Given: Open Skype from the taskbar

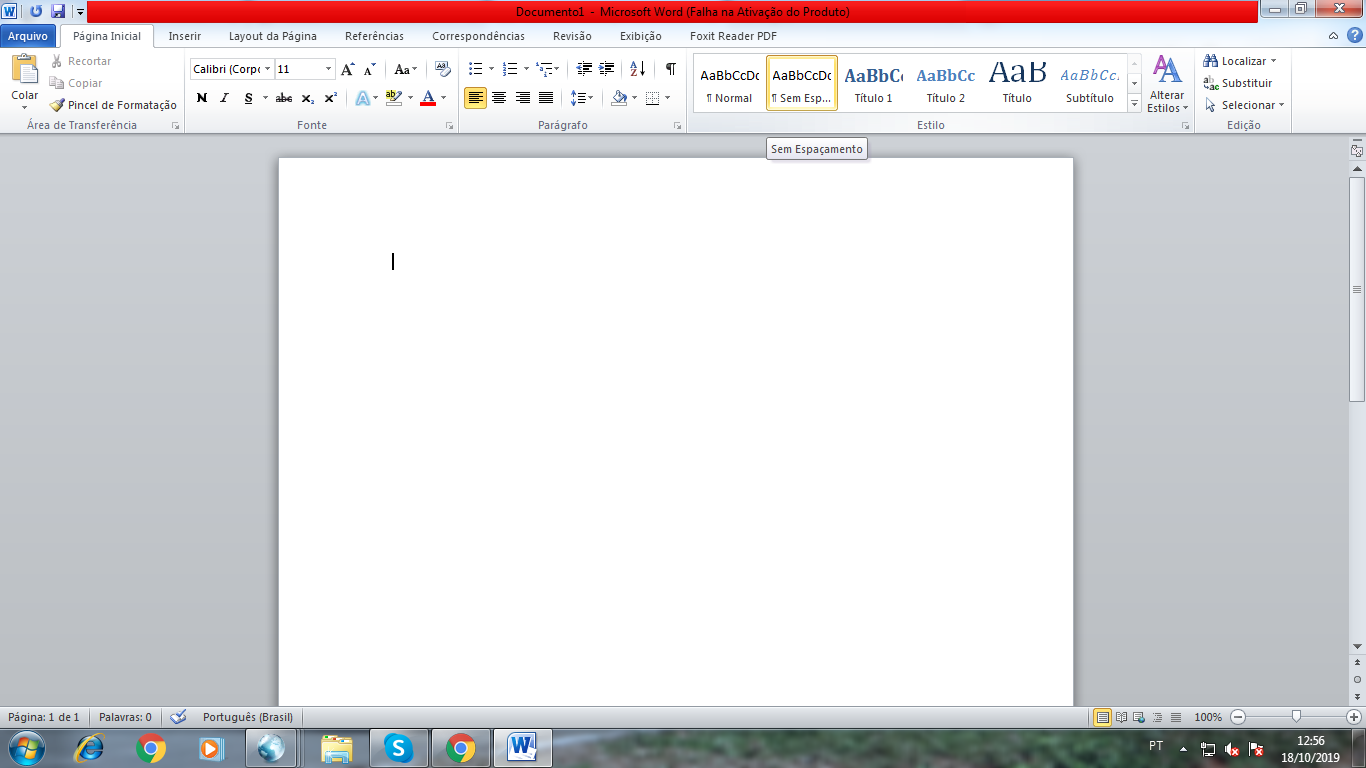Looking at the screenshot, I should tap(398, 748).
